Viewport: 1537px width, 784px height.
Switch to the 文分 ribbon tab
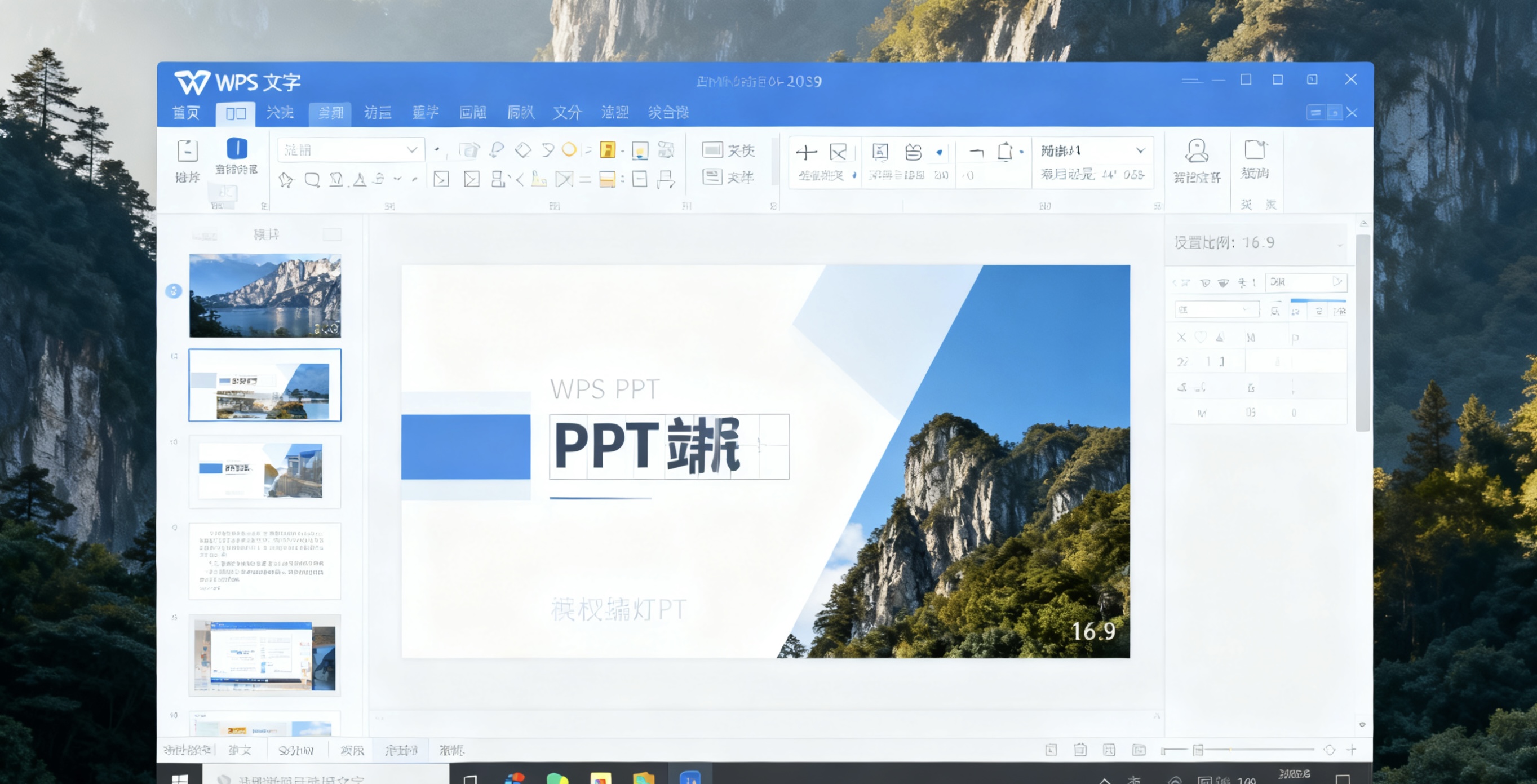click(x=566, y=113)
